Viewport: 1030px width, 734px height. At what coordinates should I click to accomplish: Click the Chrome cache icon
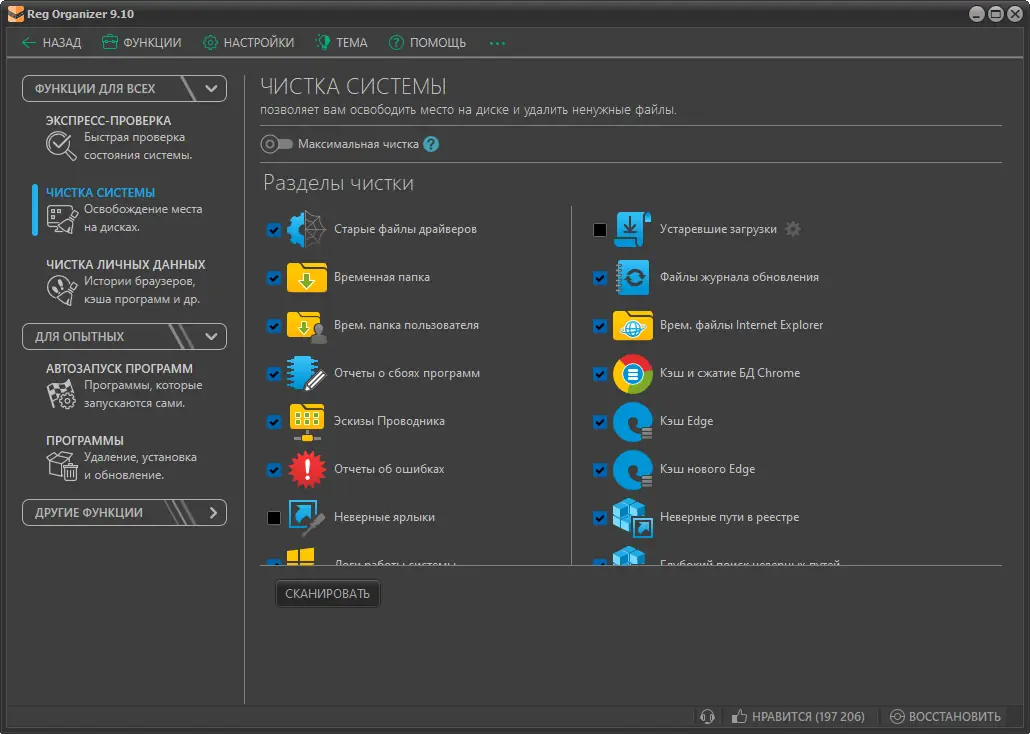pyautogui.click(x=633, y=374)
